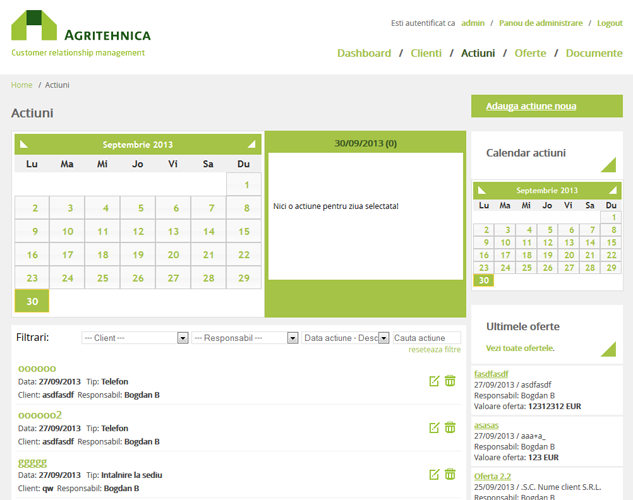Delete the ggggg action
The image size is (633, 500).
tap(450, 474)
